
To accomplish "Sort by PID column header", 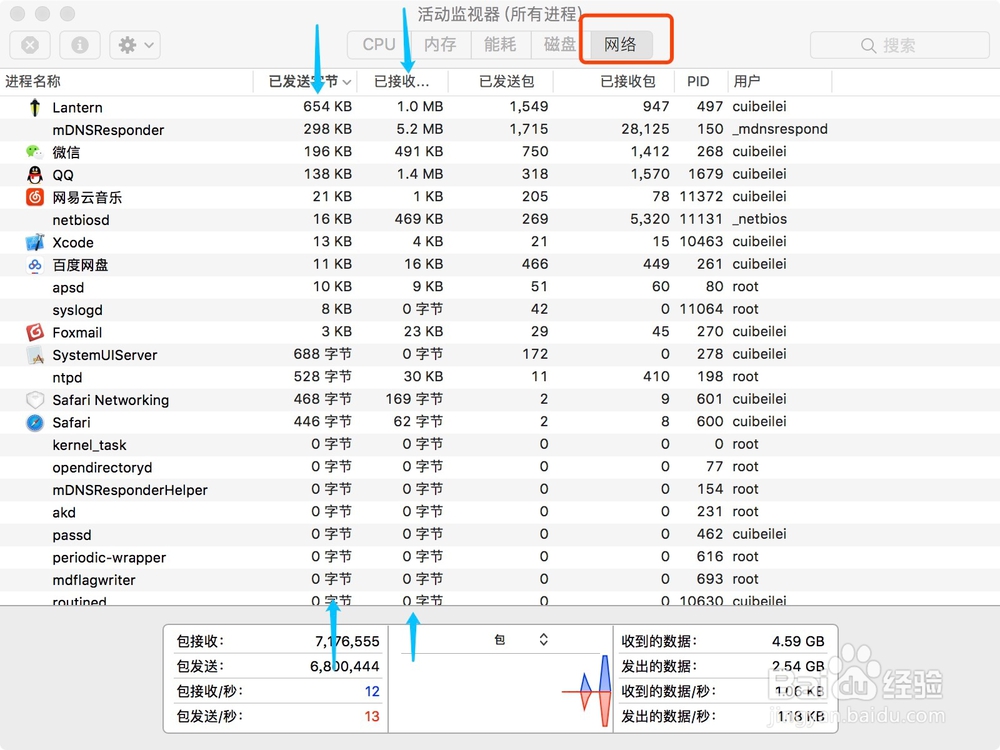I will (x=700, y=82).
